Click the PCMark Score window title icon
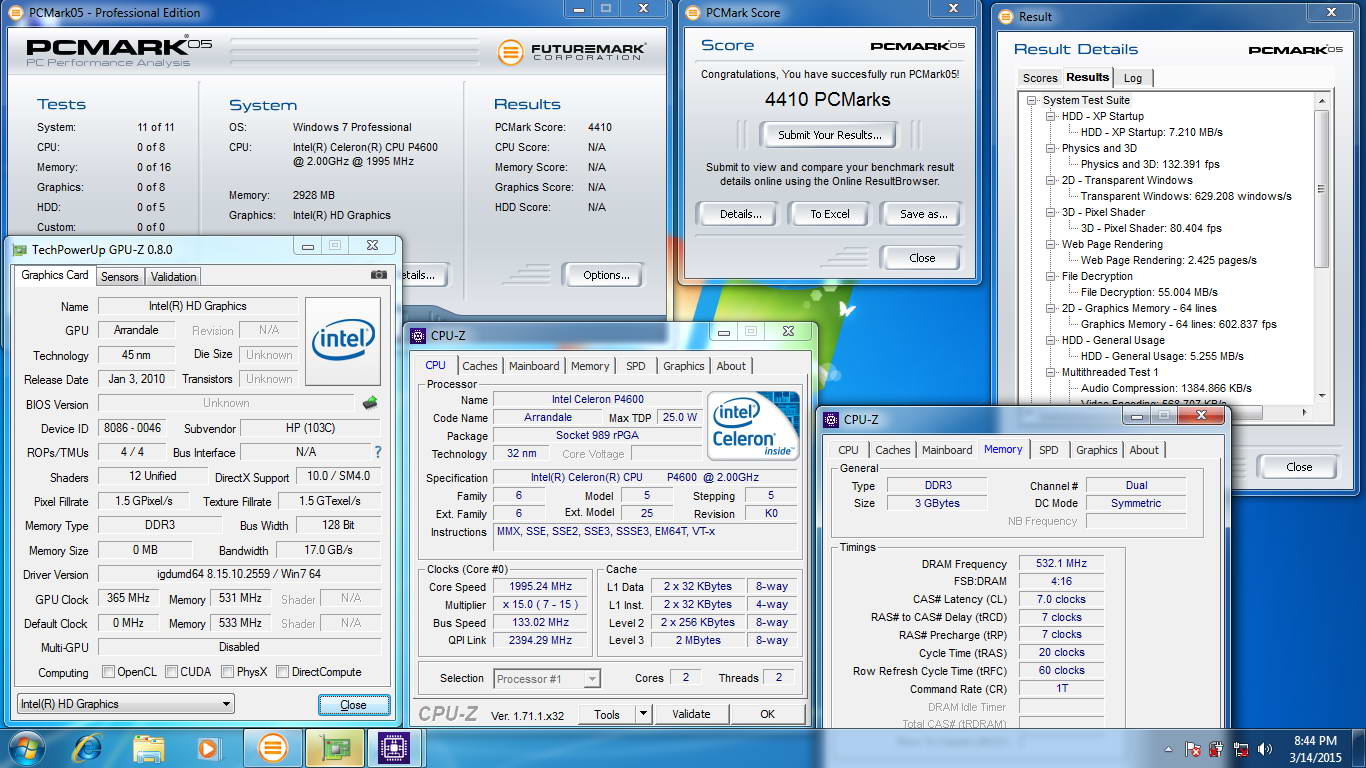The image size is (1366, 768). (693, 13)
